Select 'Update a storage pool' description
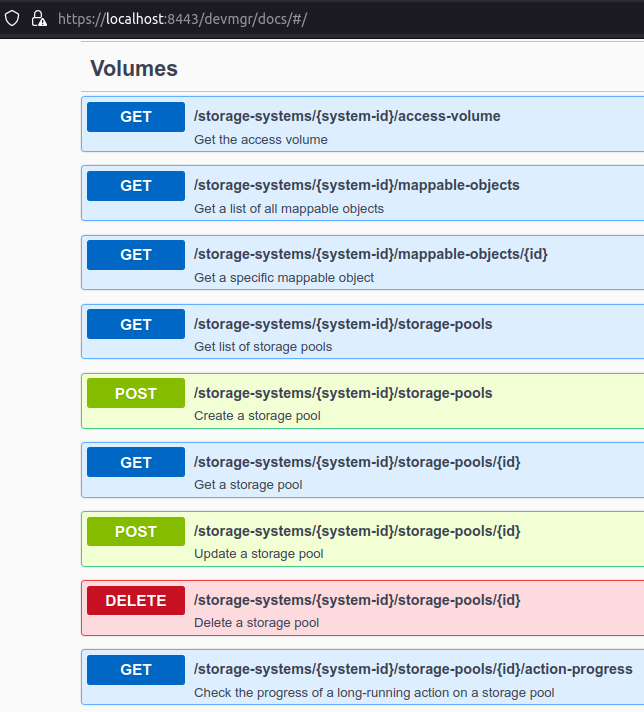 258,554
